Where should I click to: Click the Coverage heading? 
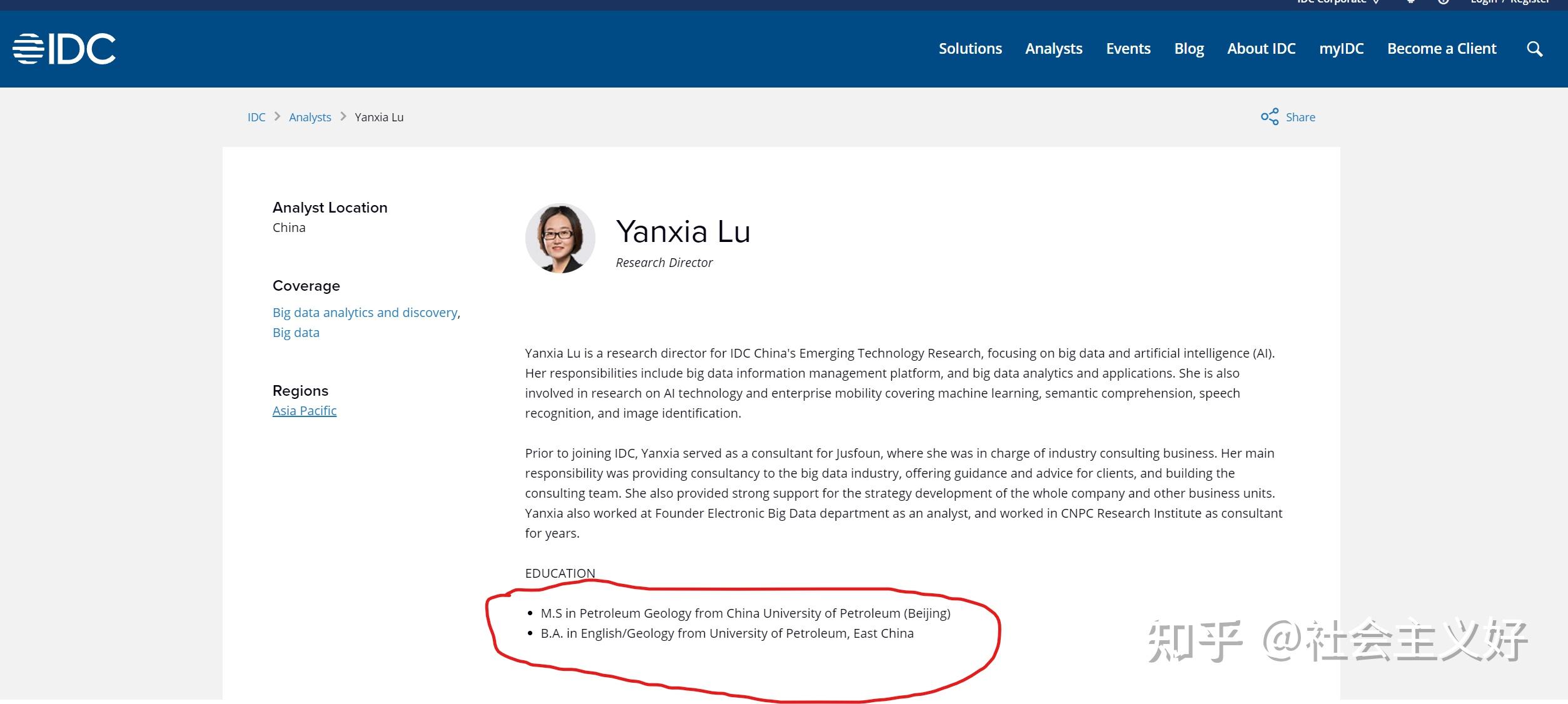point(306,286)
